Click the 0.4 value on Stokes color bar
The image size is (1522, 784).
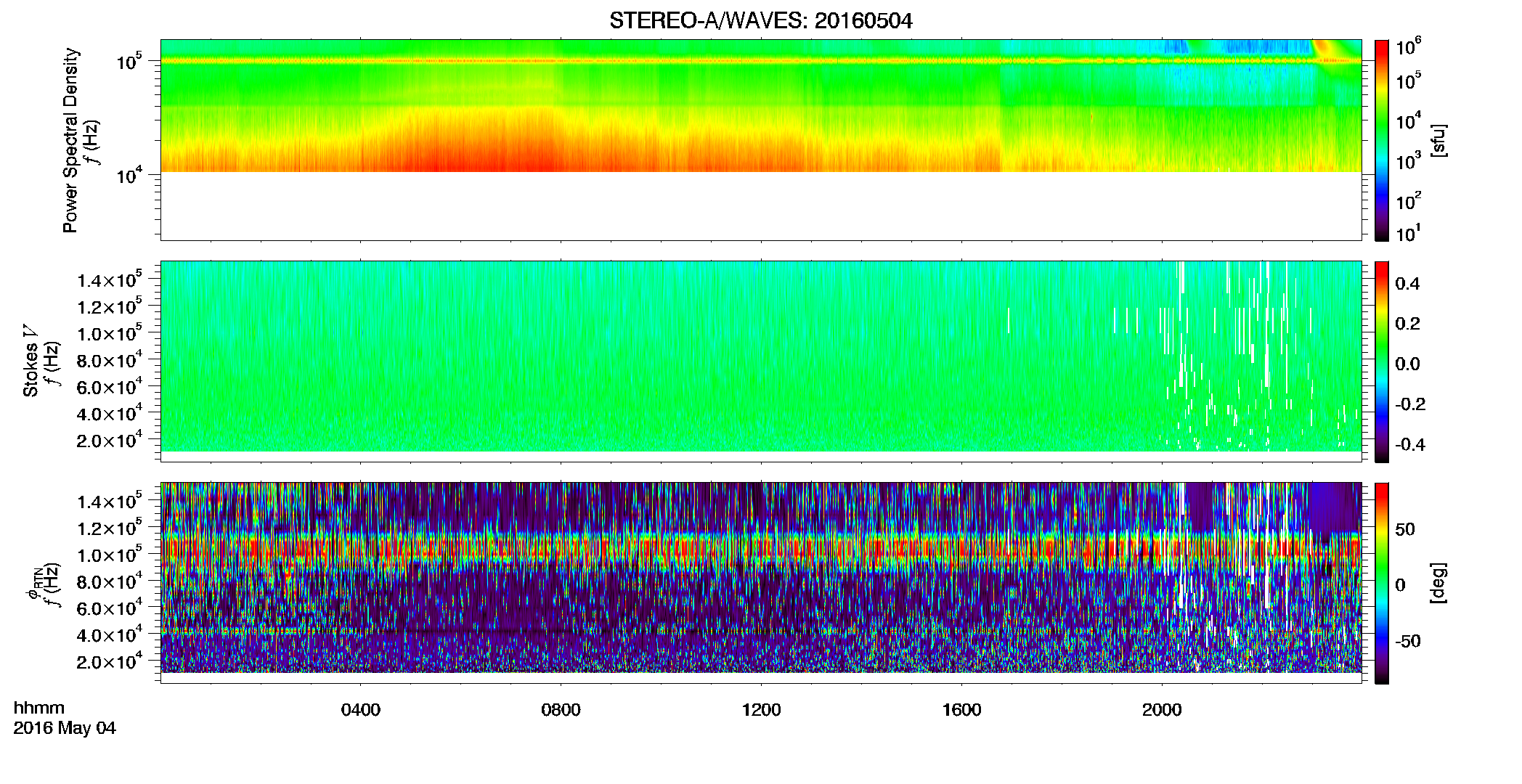(x=1407, y=284)
